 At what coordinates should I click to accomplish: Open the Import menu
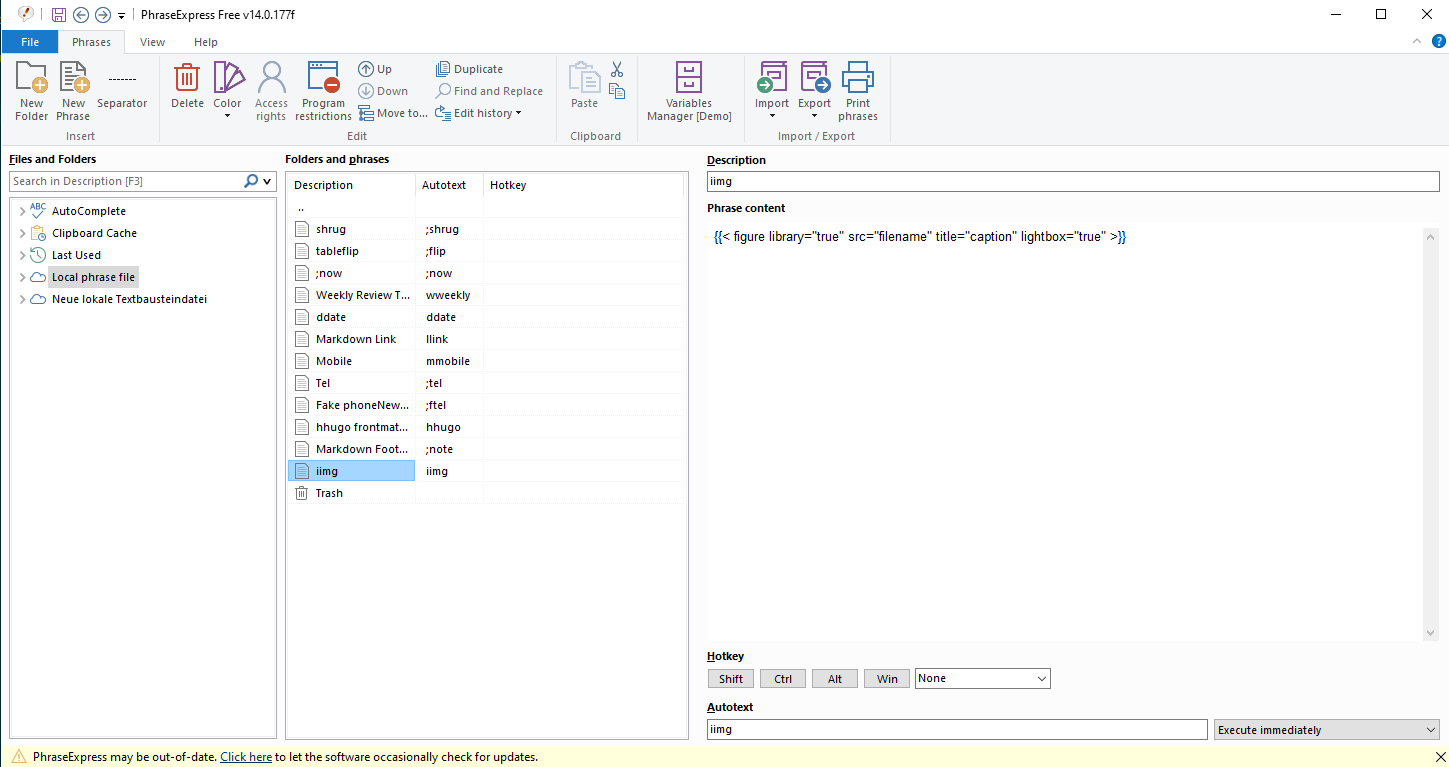(772, 91)
